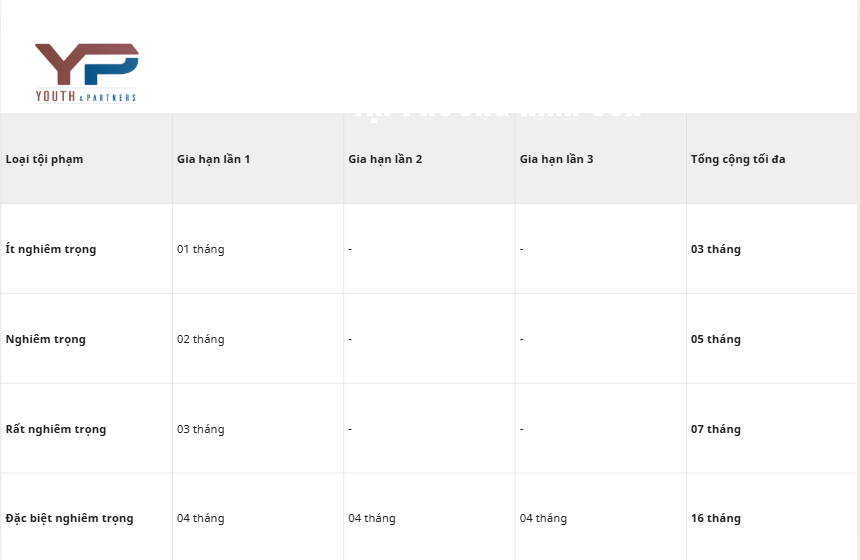The height and width of the screenshot is (560, 860).
Task: Click the '03 tháng' total cell
Action: click(716, 249)
